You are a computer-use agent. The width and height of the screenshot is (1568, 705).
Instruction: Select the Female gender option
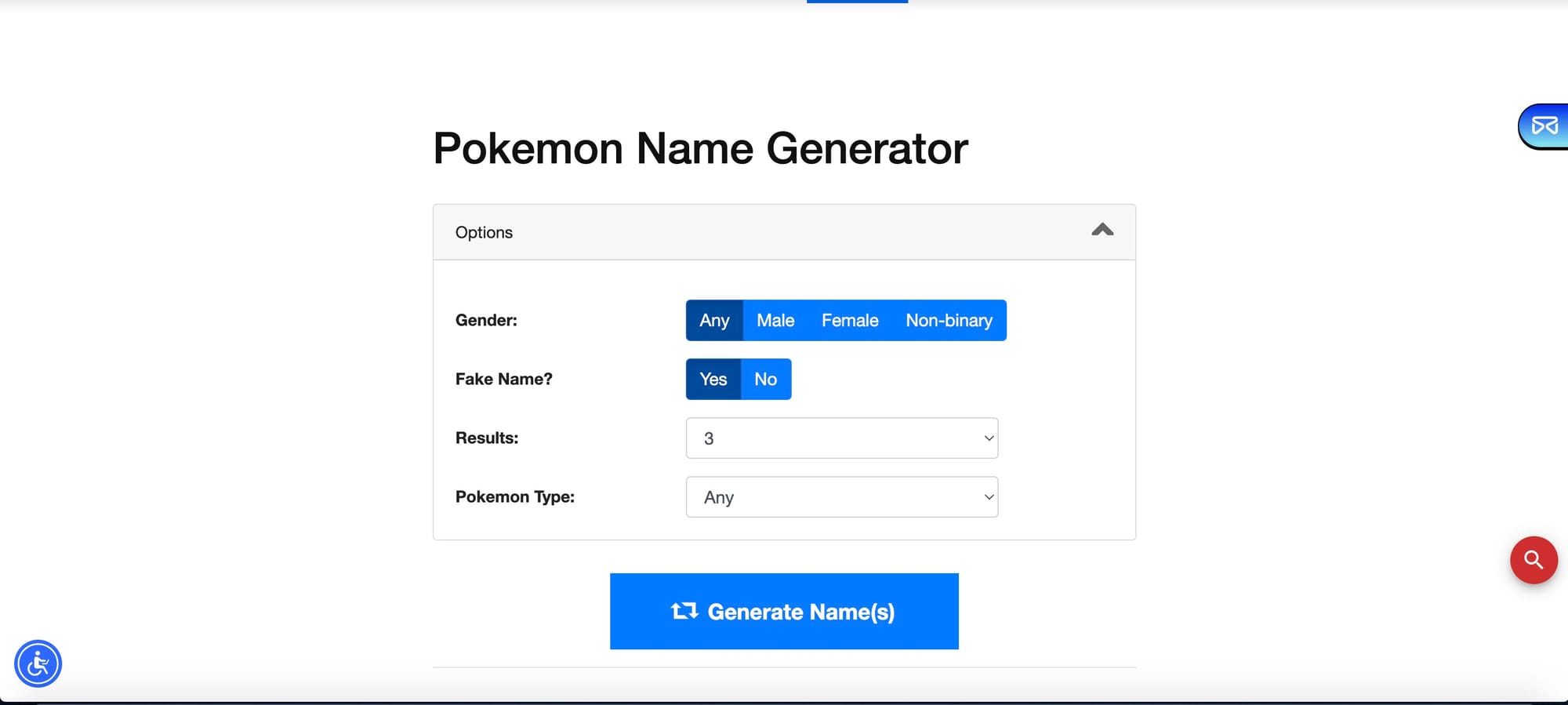[x=850, y=320]
